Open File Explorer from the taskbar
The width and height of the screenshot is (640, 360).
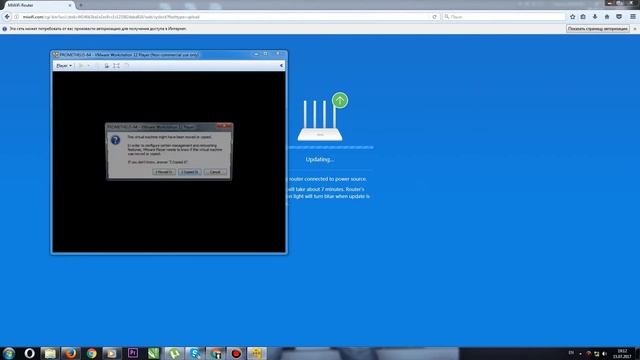[x=50, y=353]
